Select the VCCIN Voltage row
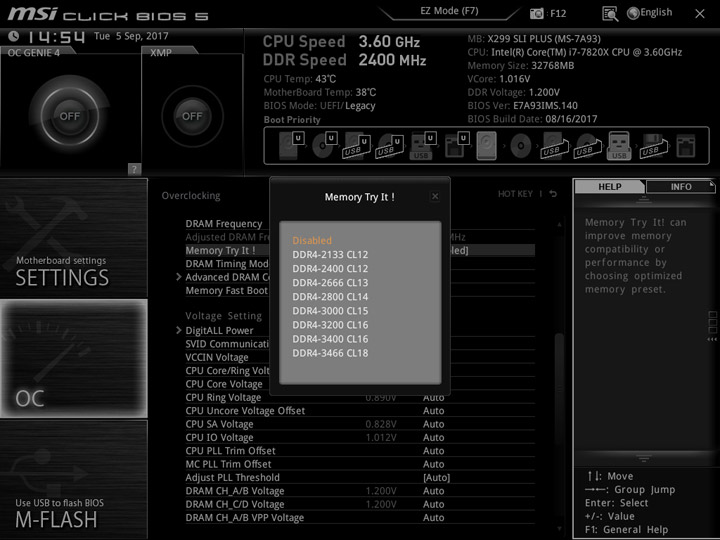This screenshot has width=720, height=540. tap(217, 357)
